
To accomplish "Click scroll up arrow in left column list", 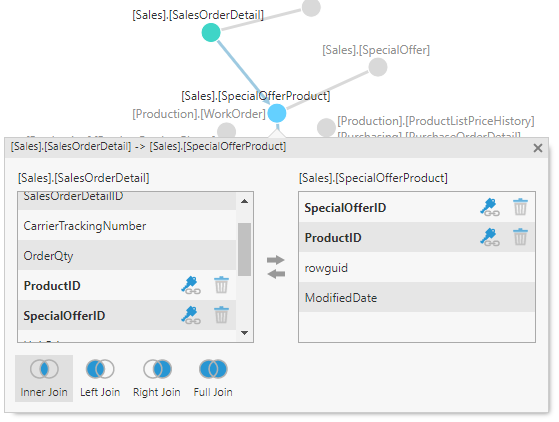I will pos(244,201).
